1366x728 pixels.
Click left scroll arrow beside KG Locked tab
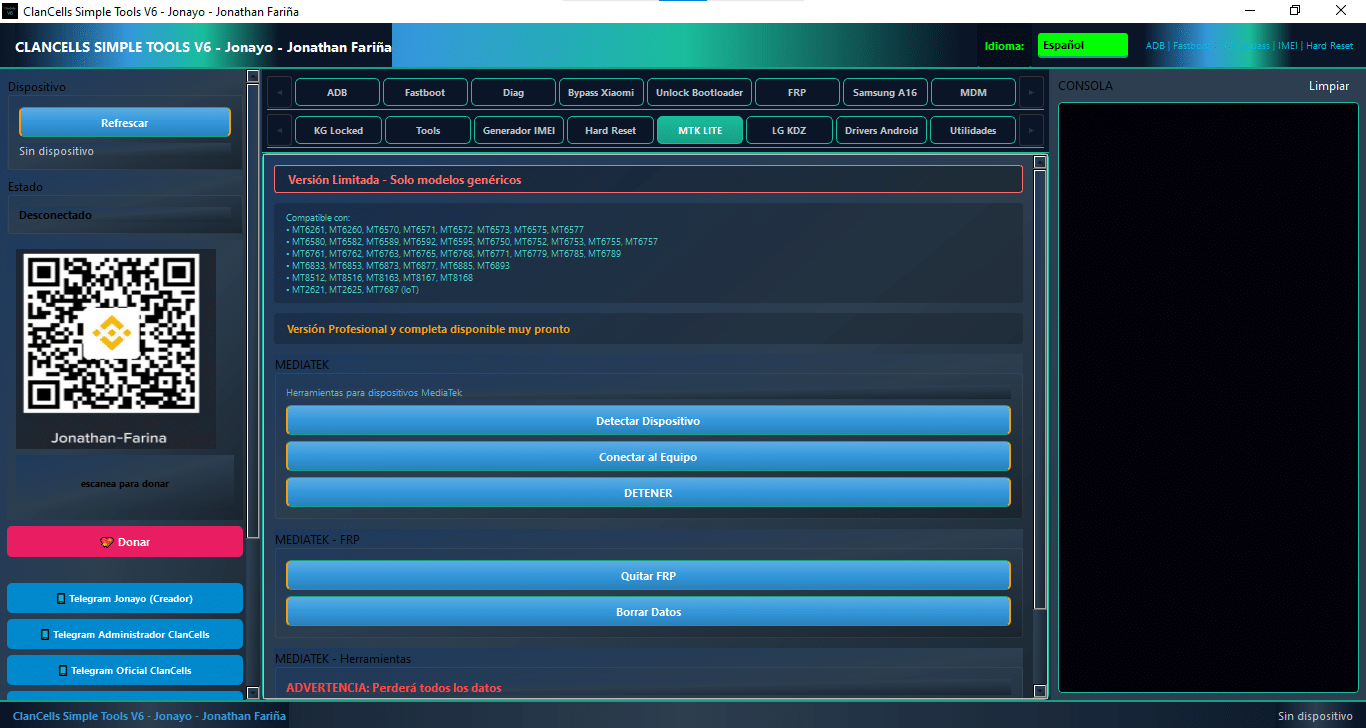[x=279, y=130]
